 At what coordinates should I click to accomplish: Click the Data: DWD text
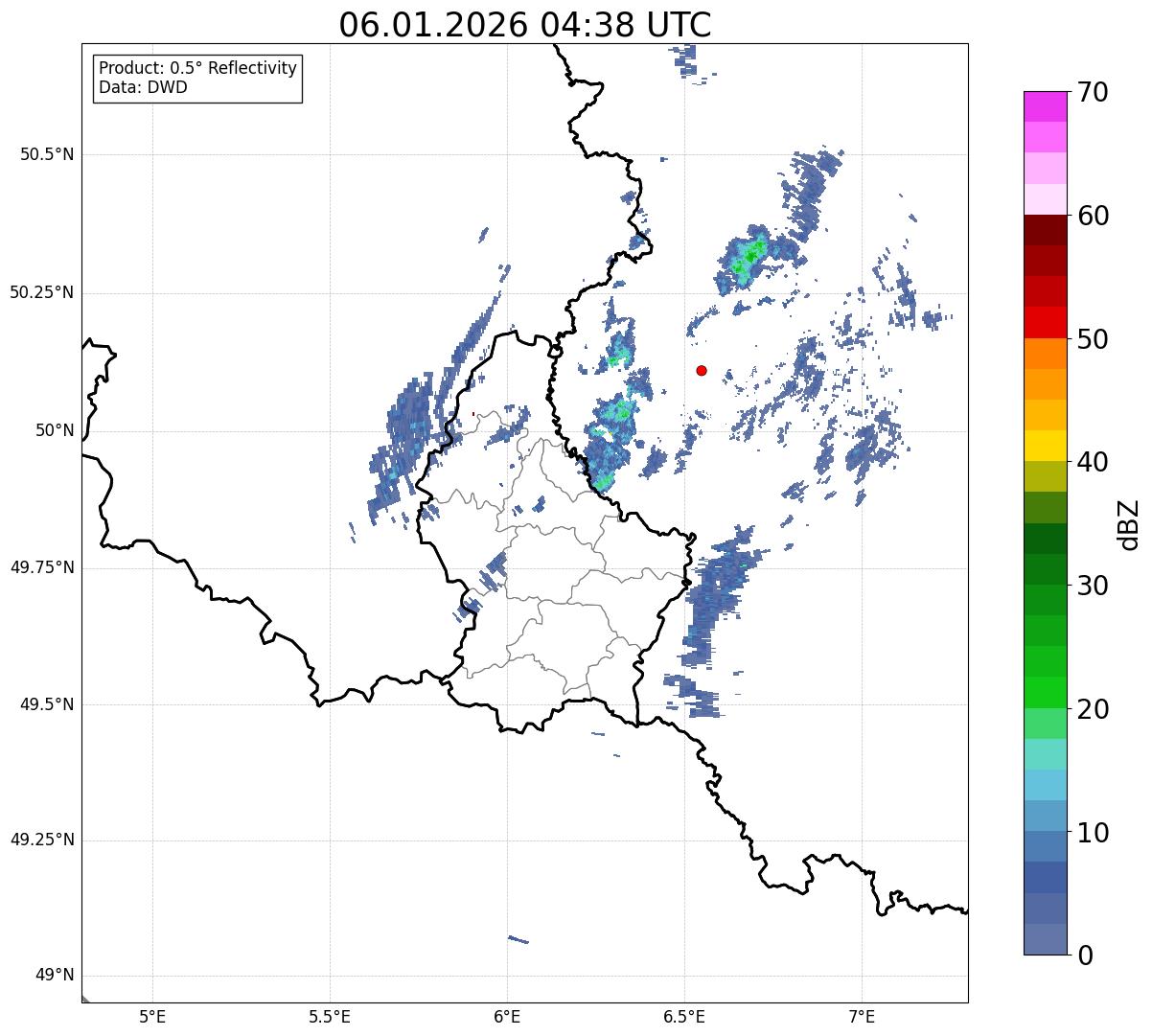(x=144, y=87)
